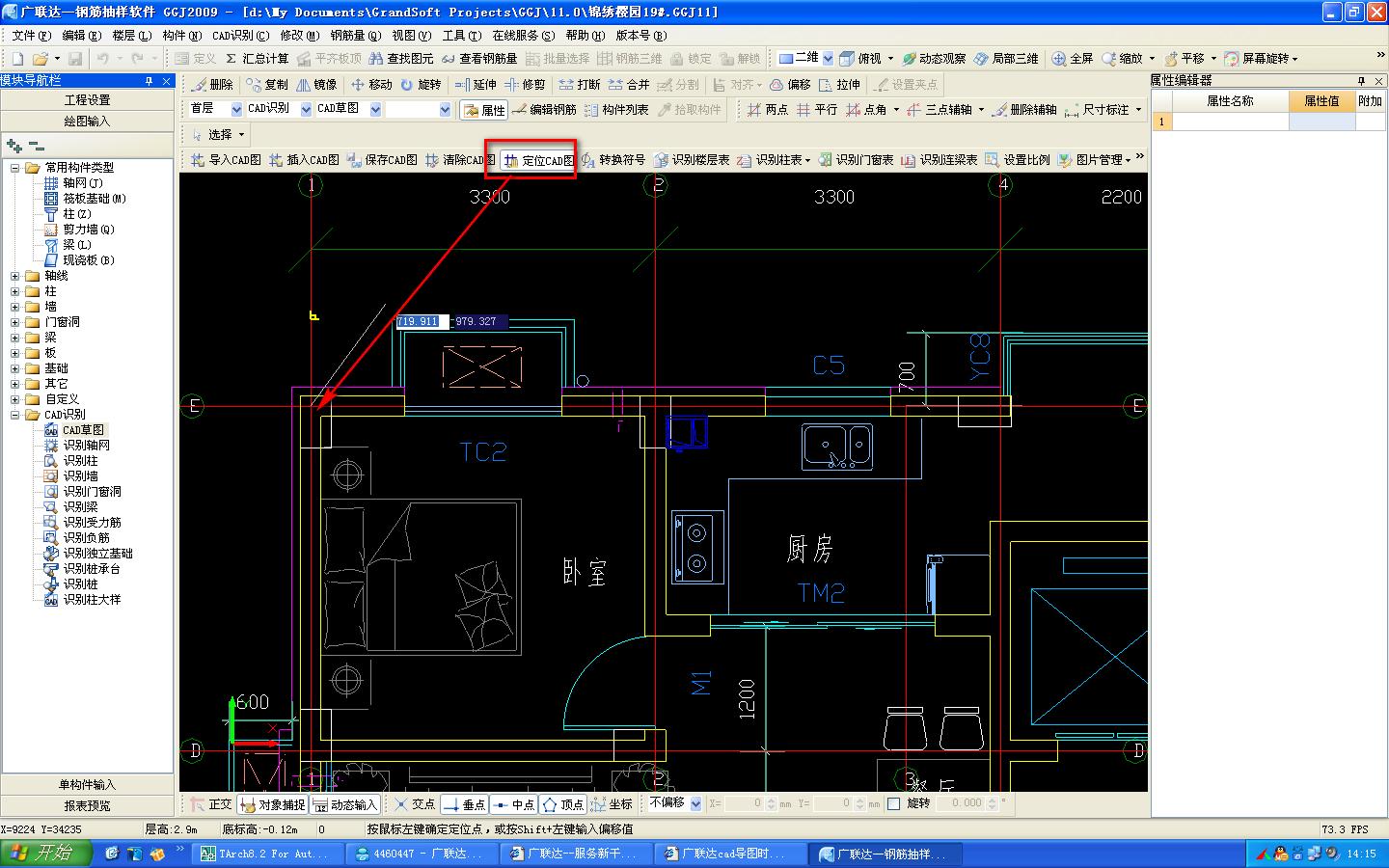The image size is (1389, 868).
Task: Expand the 梁 folder in the tree
Action: pyautogui.click(x=14, y=338)
